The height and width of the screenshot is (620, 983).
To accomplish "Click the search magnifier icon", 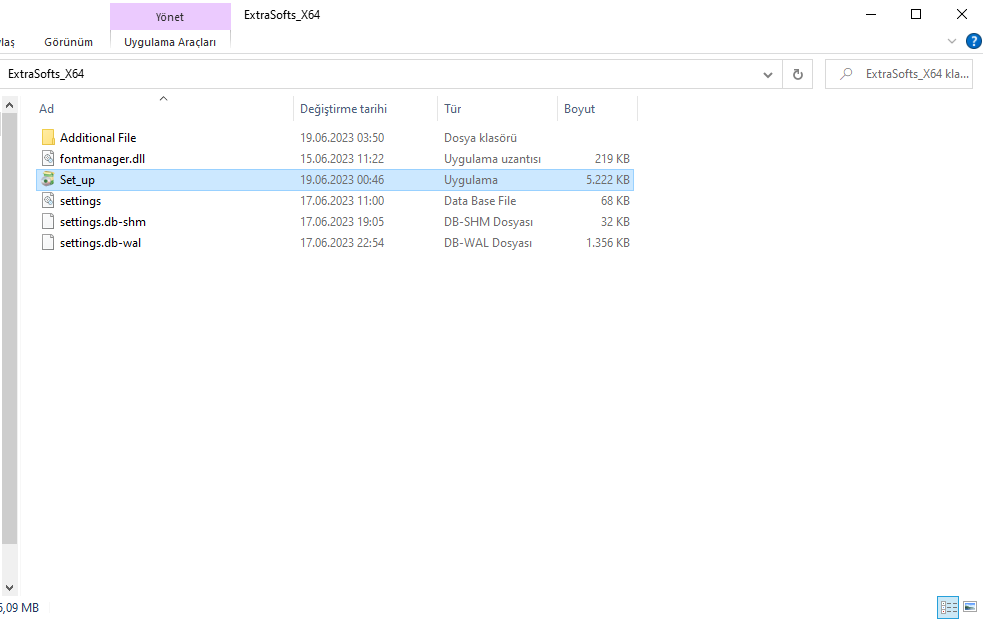I will (x=846, y=73).
